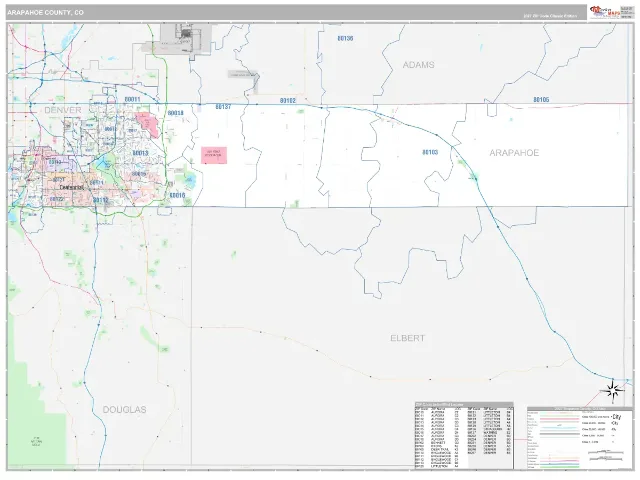Click ZIP code label 80105

[x=541, y=100]
